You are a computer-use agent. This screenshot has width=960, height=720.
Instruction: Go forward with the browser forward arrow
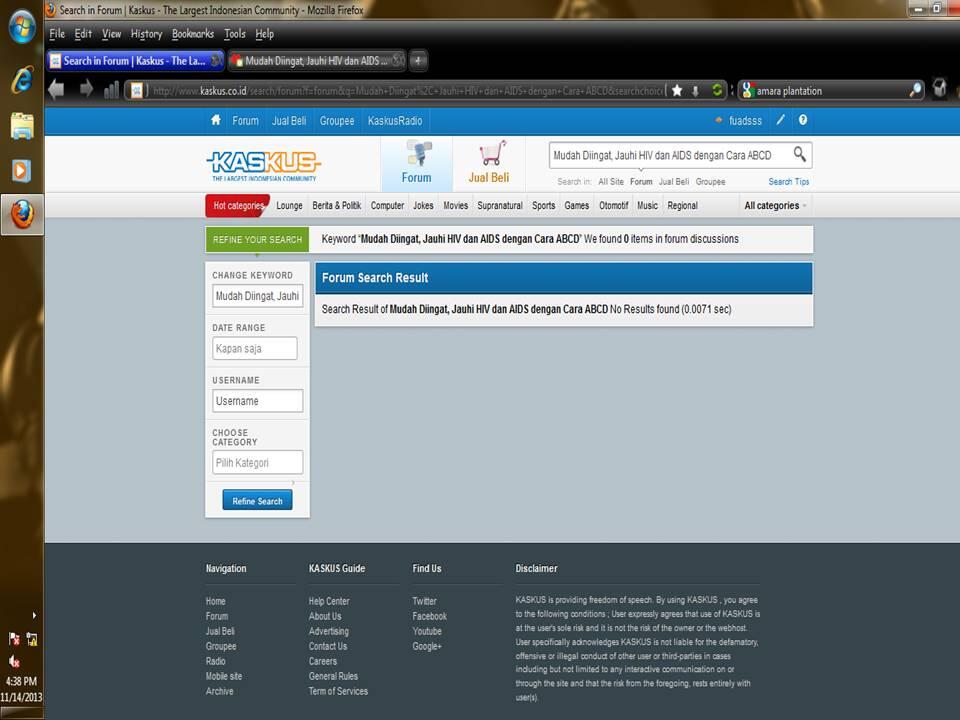(x=86, y=90)
